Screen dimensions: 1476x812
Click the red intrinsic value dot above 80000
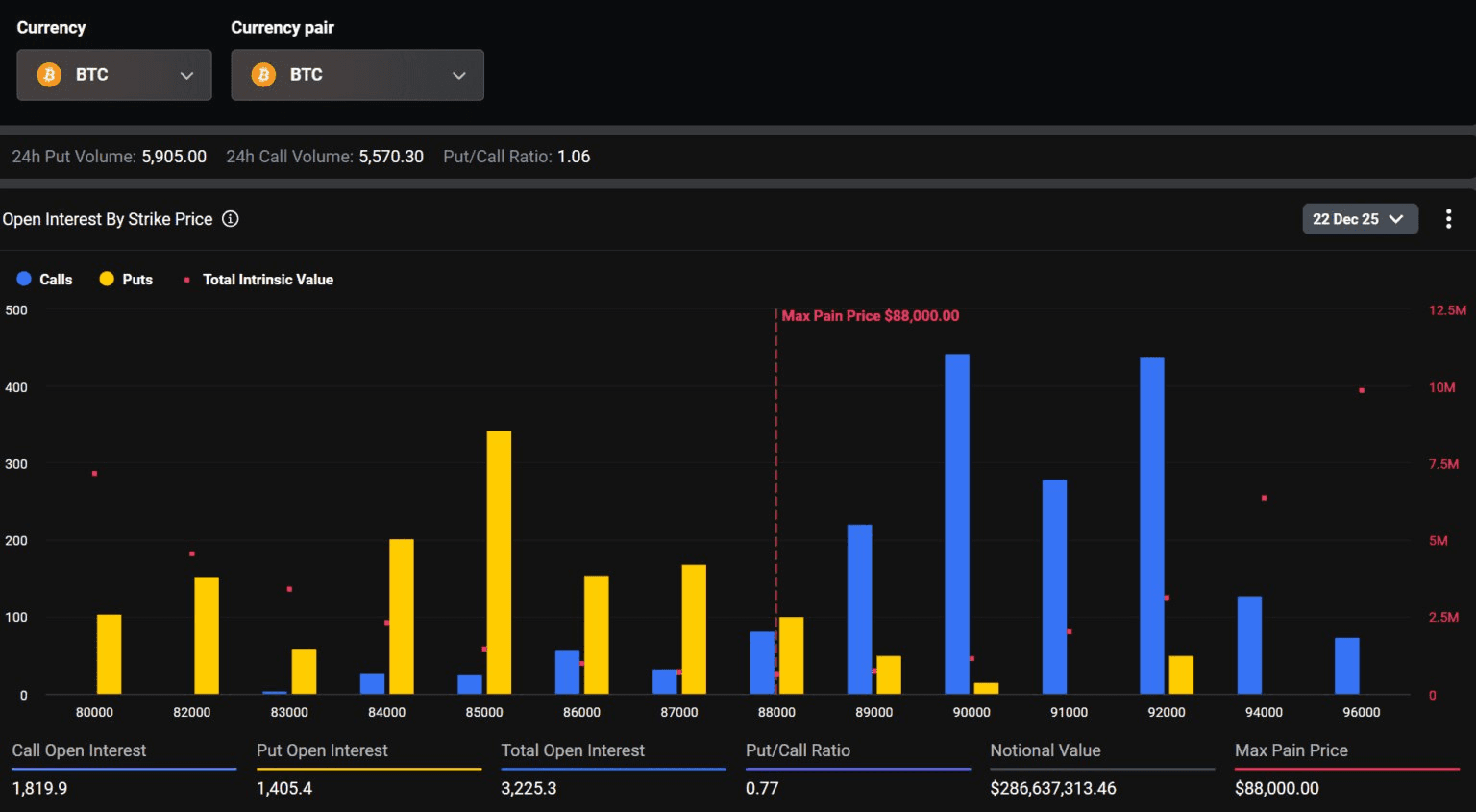tap(94, 474)
